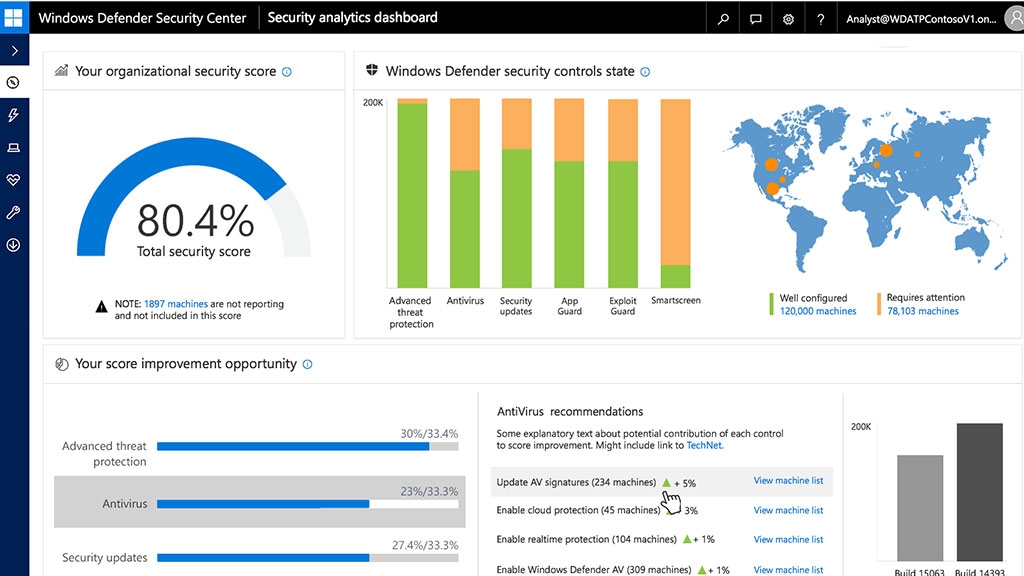The image size is (1024, 576).
Task: Open the help question mark icon
Action: tap(820, 19)
